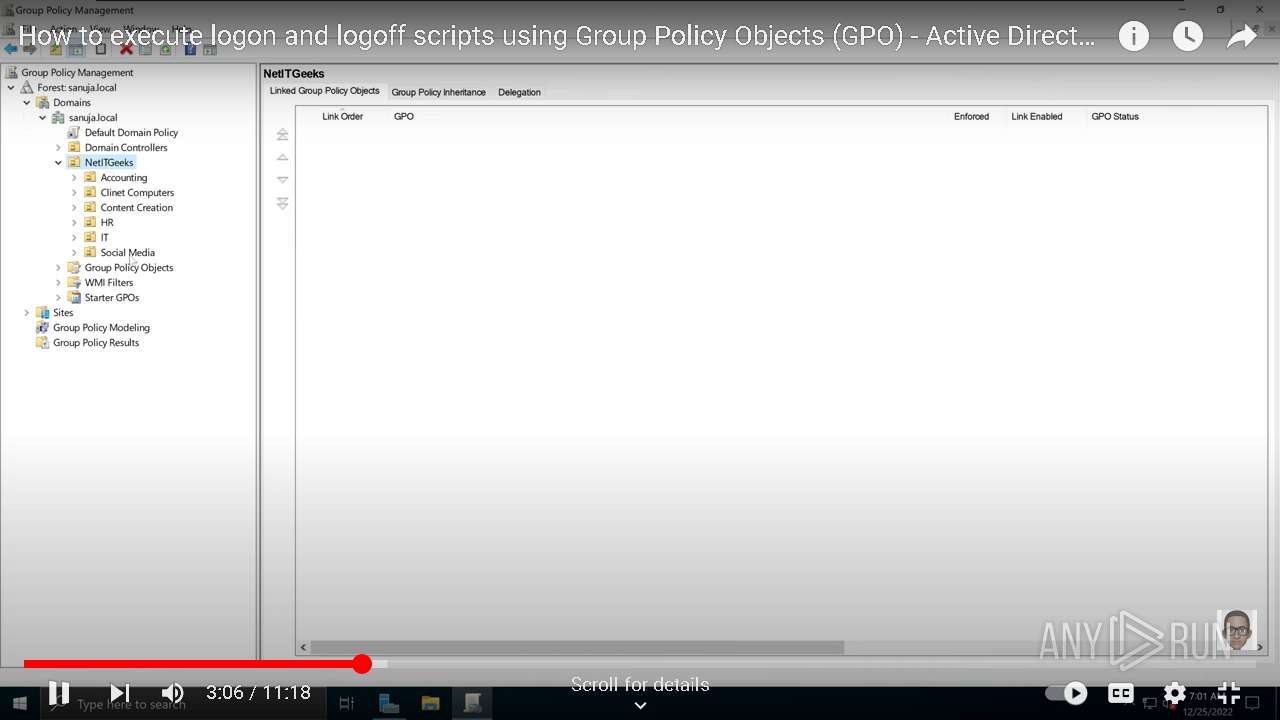Sort by Link Enabled column

coord(1037,117)
